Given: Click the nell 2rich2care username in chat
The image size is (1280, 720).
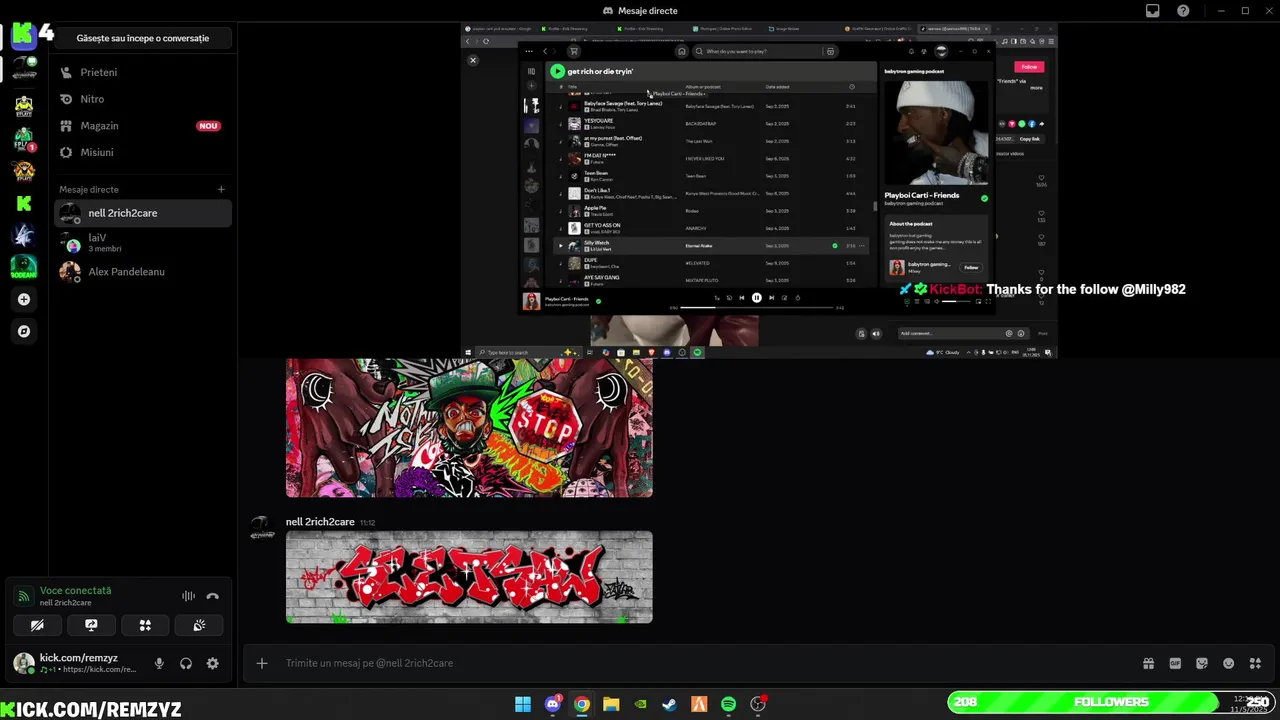Looking at the screenshot, I should pyautogui.click(x=320, y=522).
